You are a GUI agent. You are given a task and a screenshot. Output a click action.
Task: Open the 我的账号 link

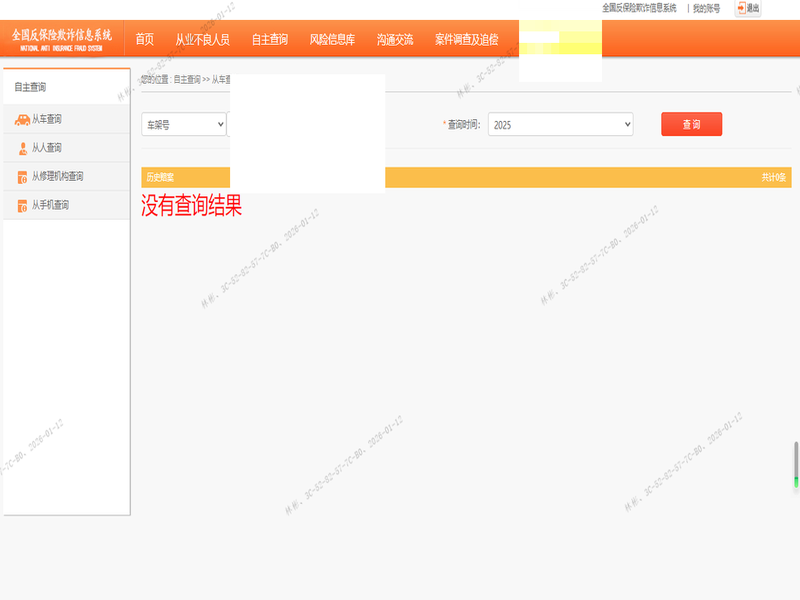(x=706, y=8)
